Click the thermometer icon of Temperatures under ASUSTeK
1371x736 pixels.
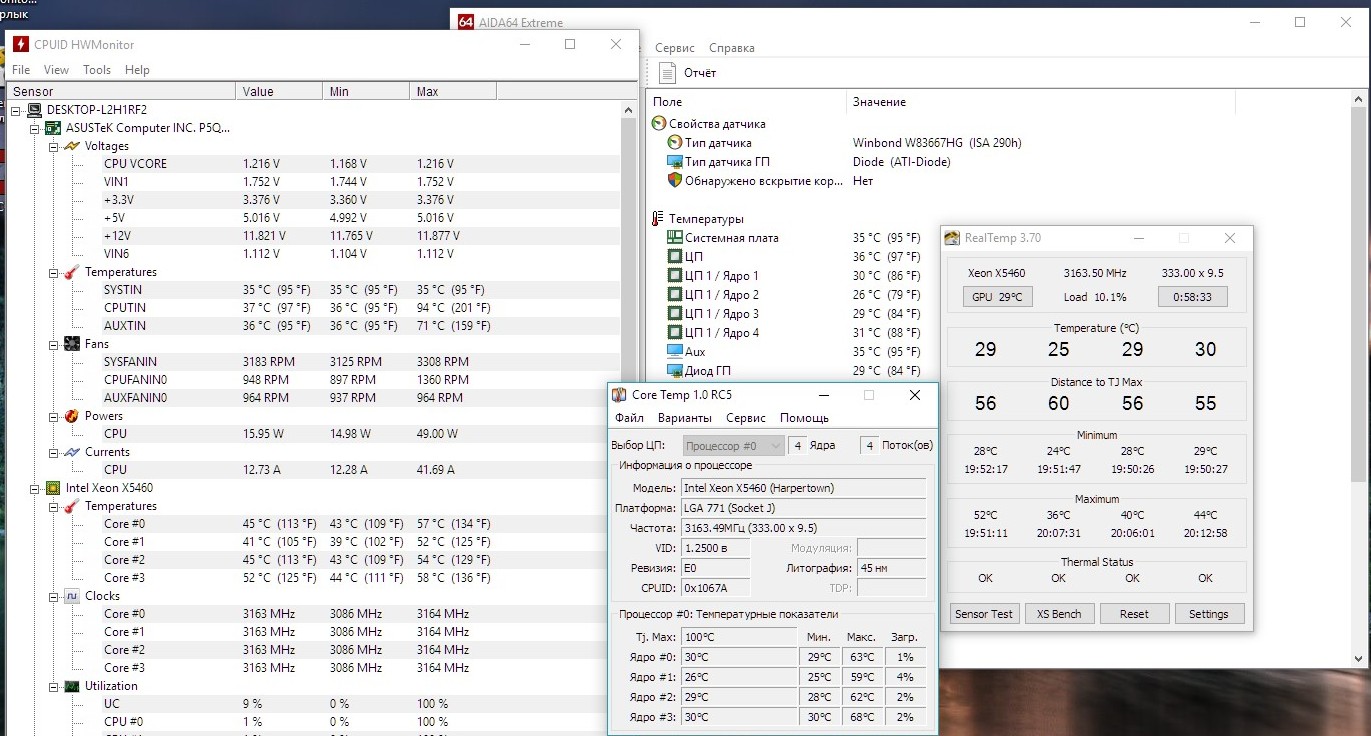[72, 272]
